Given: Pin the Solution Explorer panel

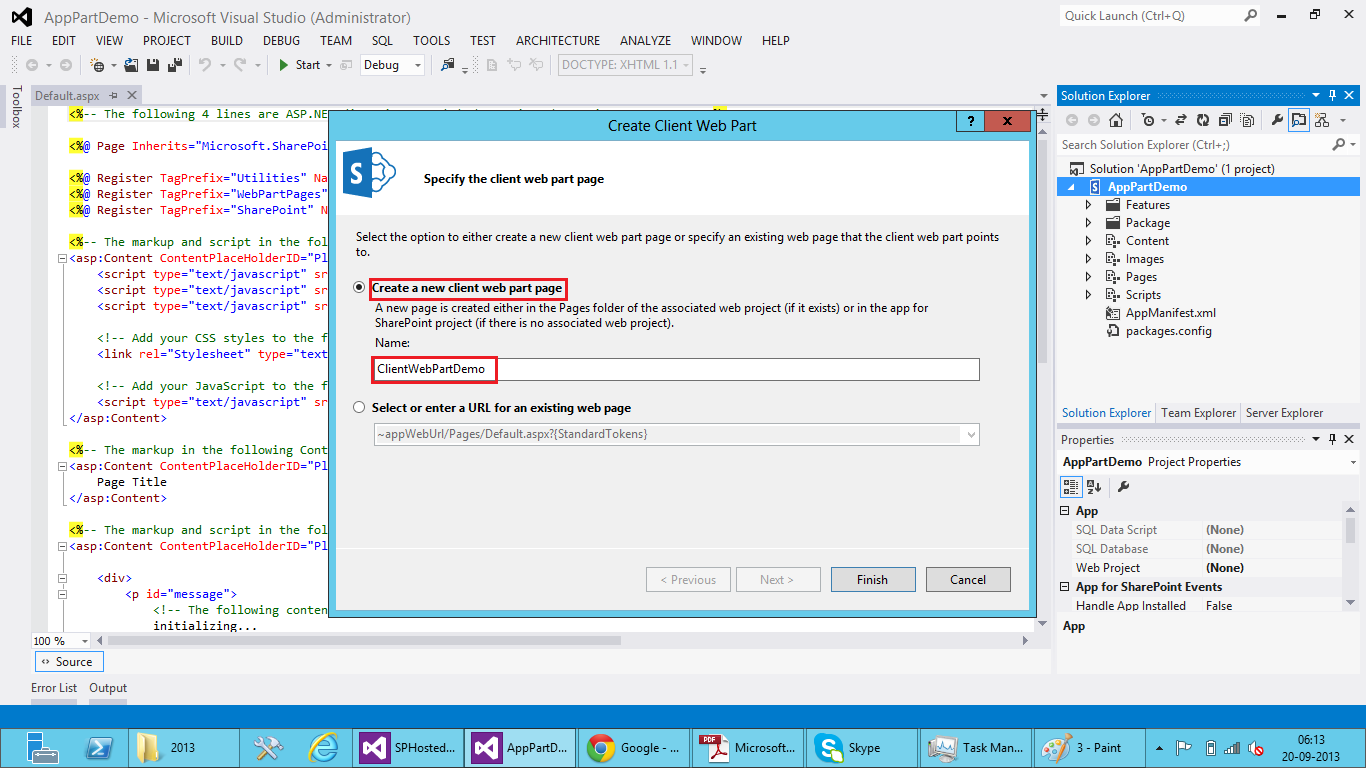Looking at the screenshot, I should pyautogui.click(x=1332, y=95).
